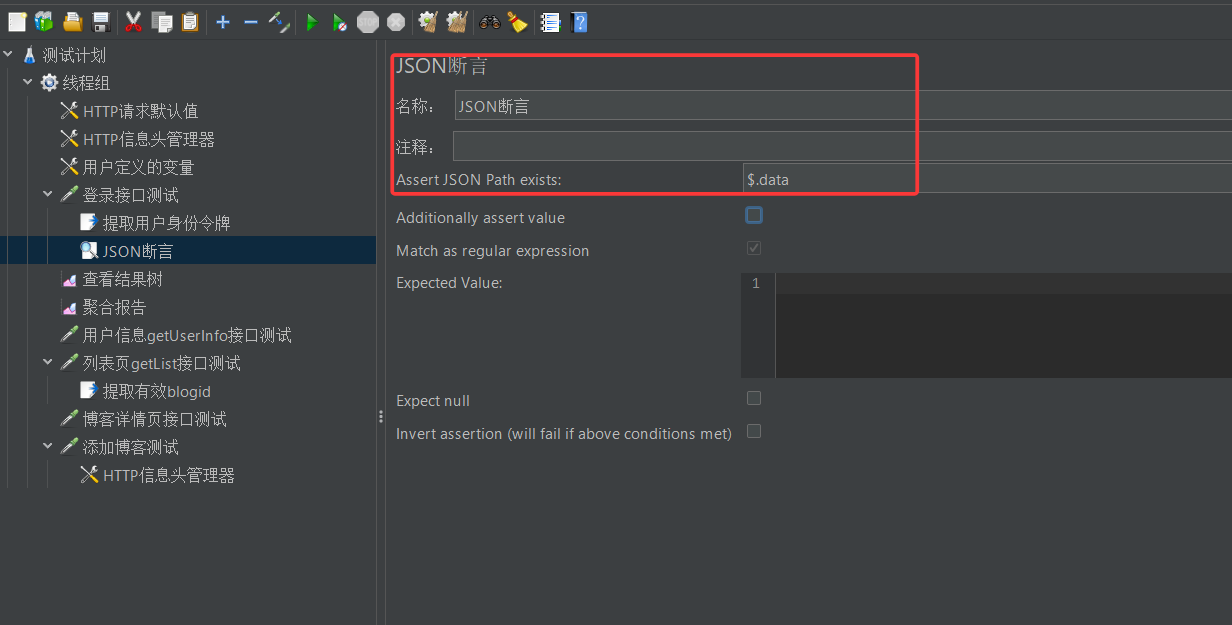Stop the running test
The width and height of the screenshot is (1232, 625).
368,21
